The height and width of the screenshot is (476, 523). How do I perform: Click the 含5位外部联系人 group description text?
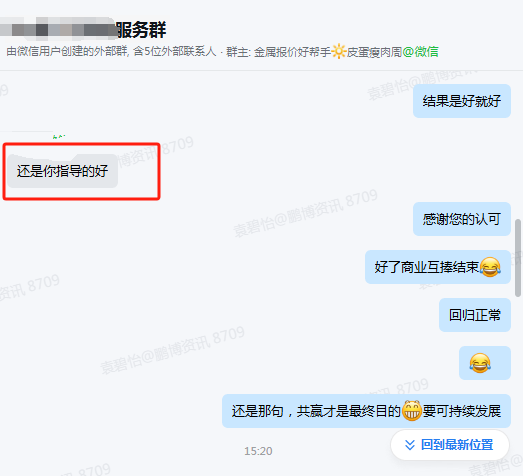point(175,52)
